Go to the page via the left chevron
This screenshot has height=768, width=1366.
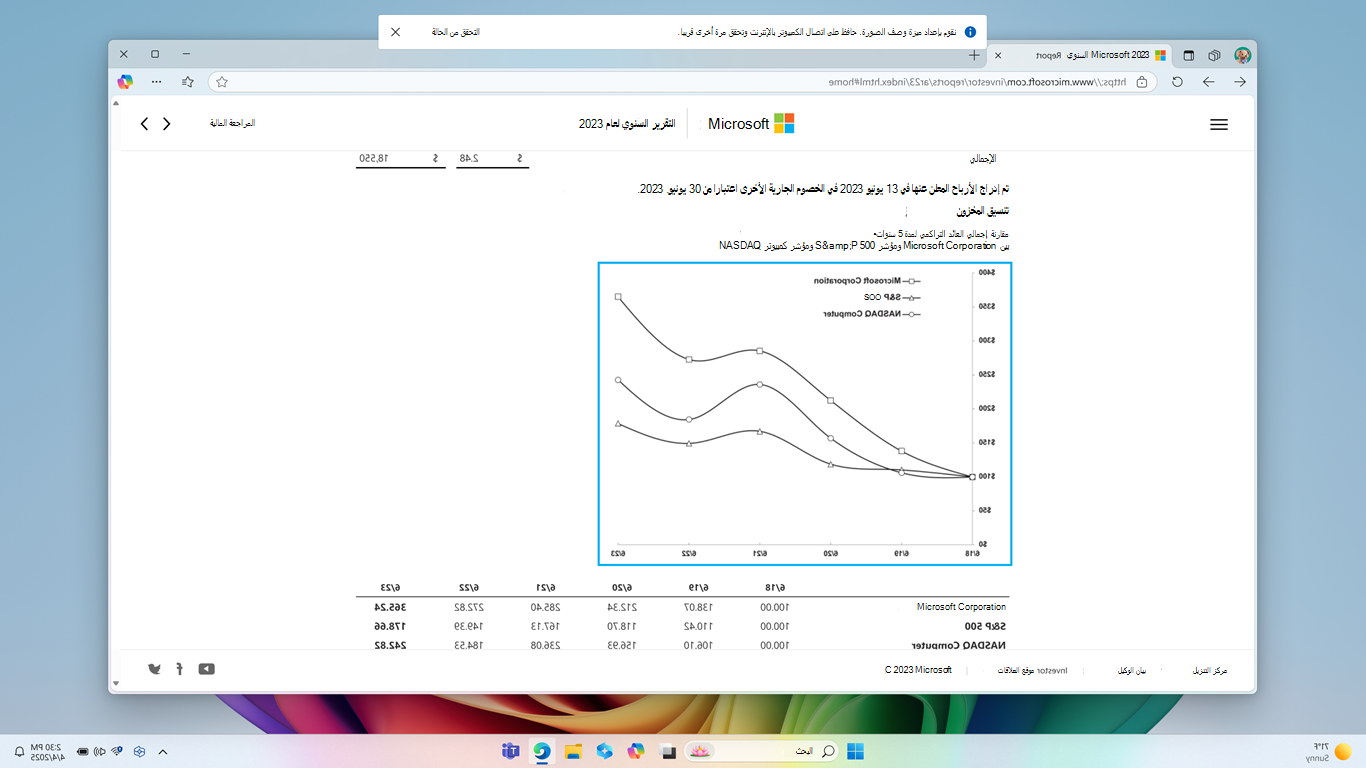pos(144,124)
